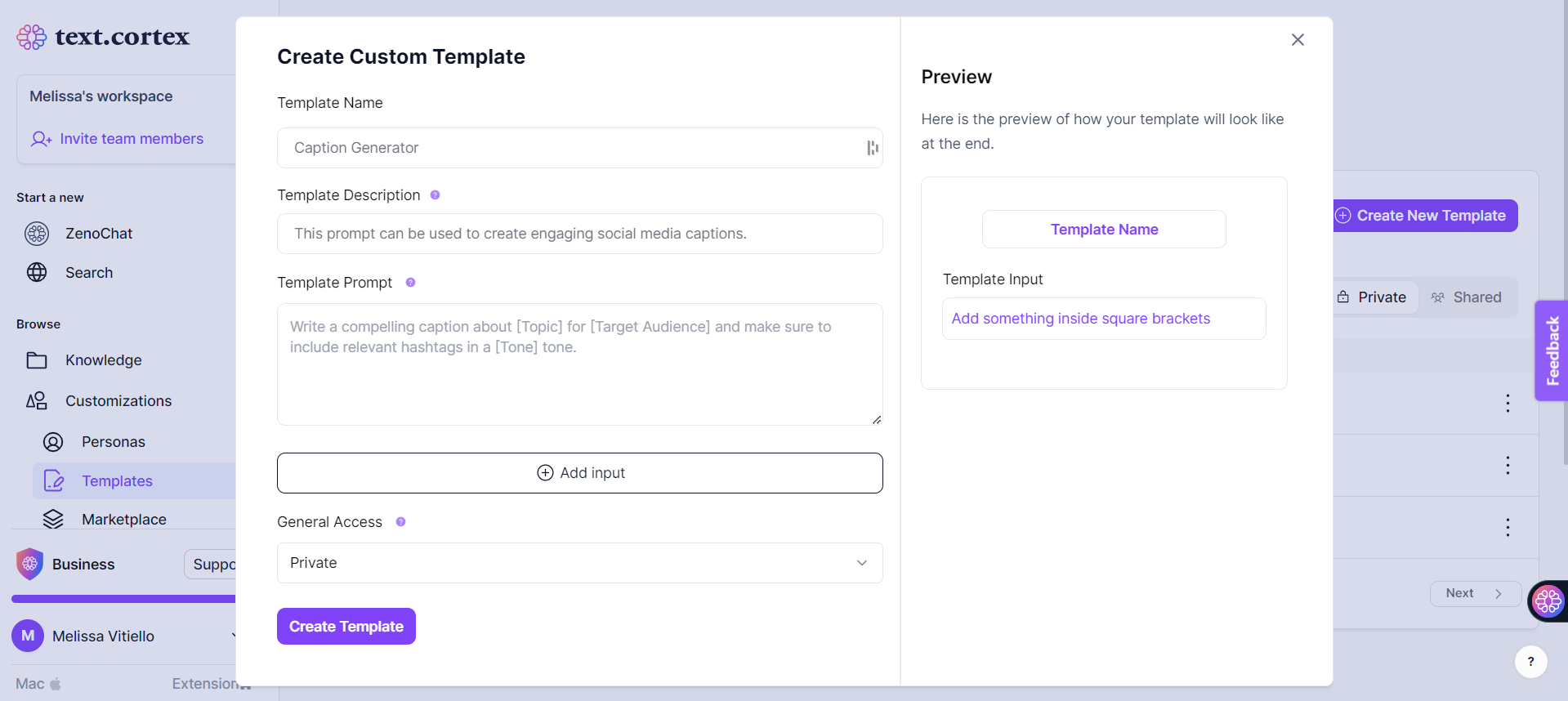Click the invite team members person icon

41,139
